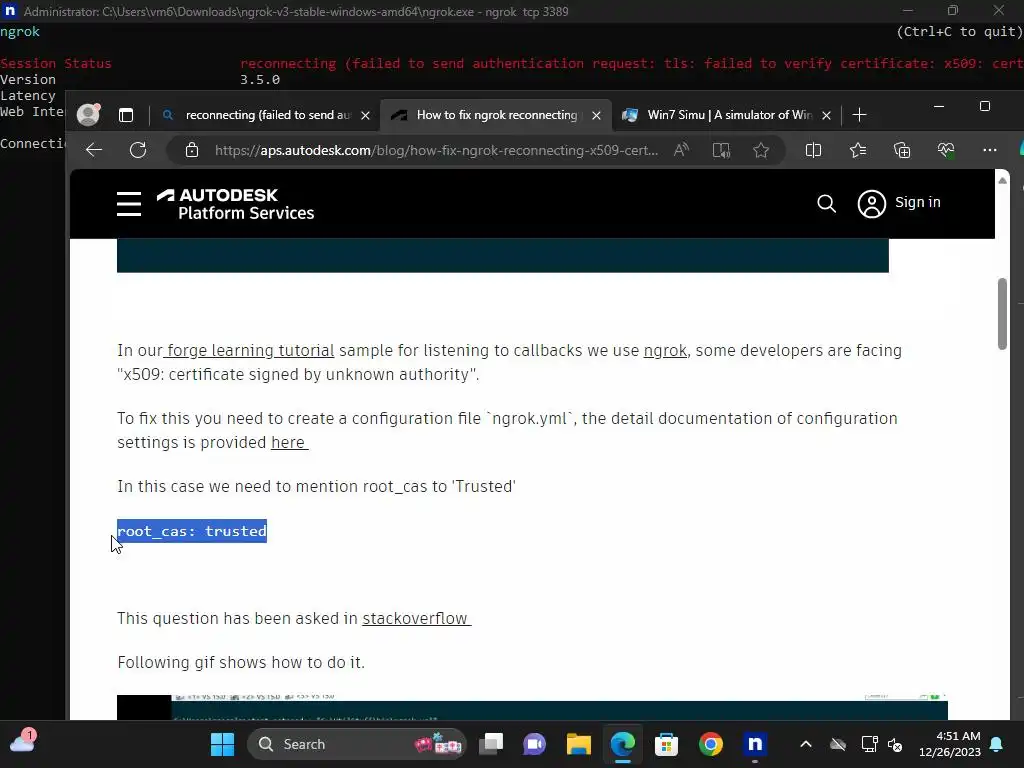View site information lock icon
The width and height of the screenshot is (1024, 768).
point(192,150)
